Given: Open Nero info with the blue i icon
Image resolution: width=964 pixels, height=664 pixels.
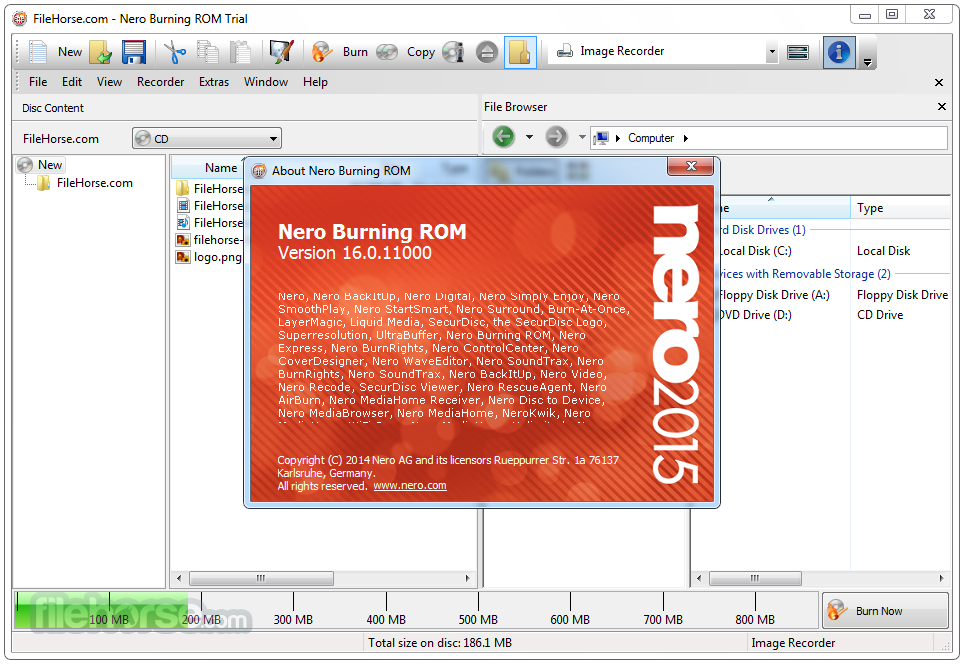Looking at the screenshot, I should [838, 52].
